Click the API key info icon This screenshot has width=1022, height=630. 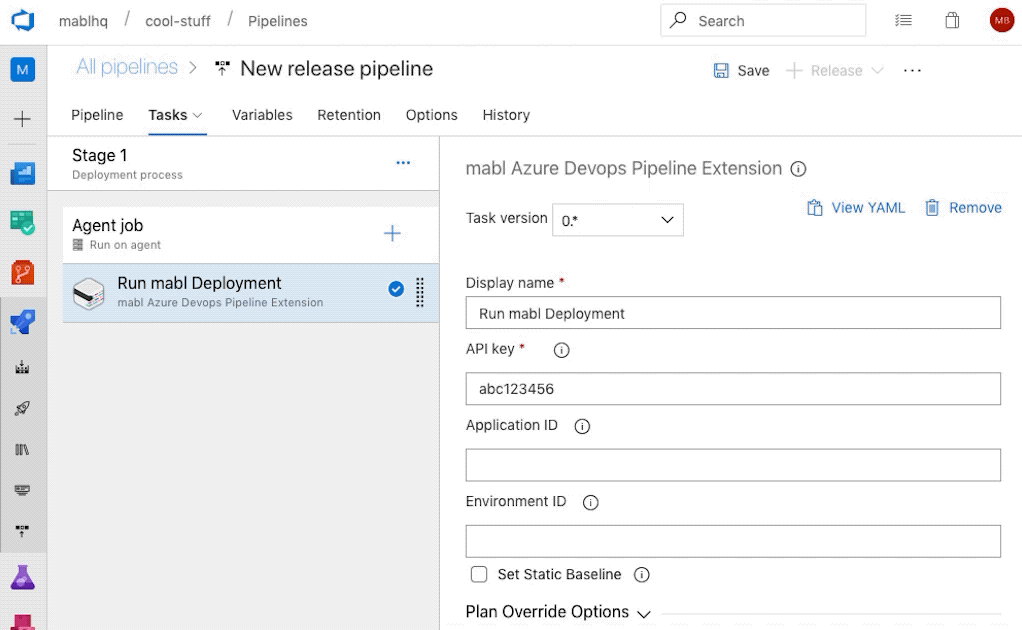[561, 350]
